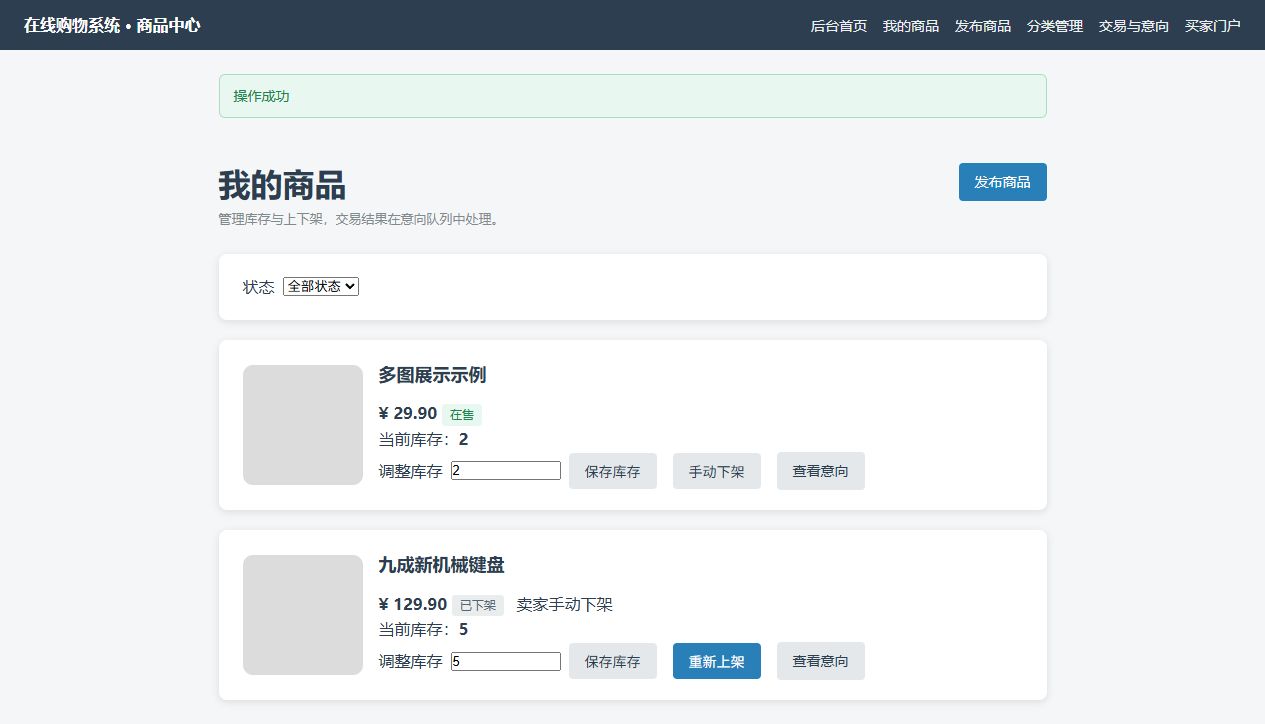Click the 操作成功 success message
Image resolution: width=1265 pixels, height=724 pixels.
[x=633, y=96]
